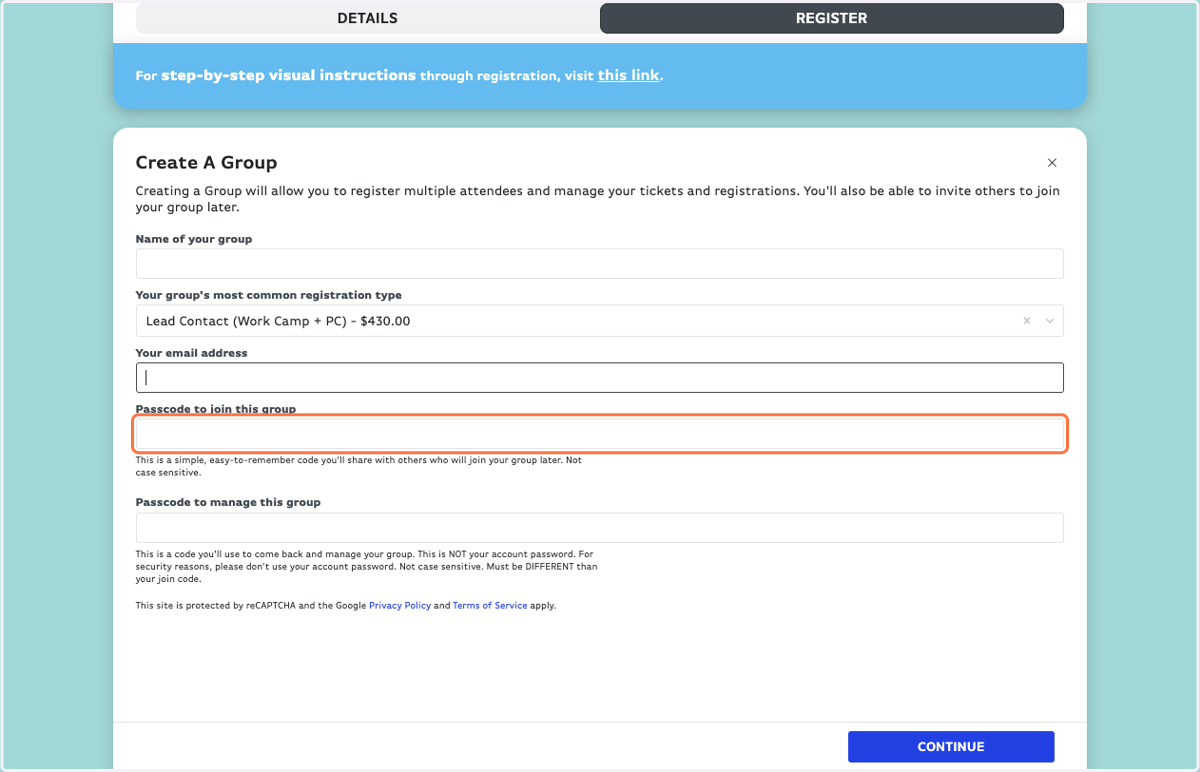Click the 'Passcode to manage this group' label

(228, 502)
